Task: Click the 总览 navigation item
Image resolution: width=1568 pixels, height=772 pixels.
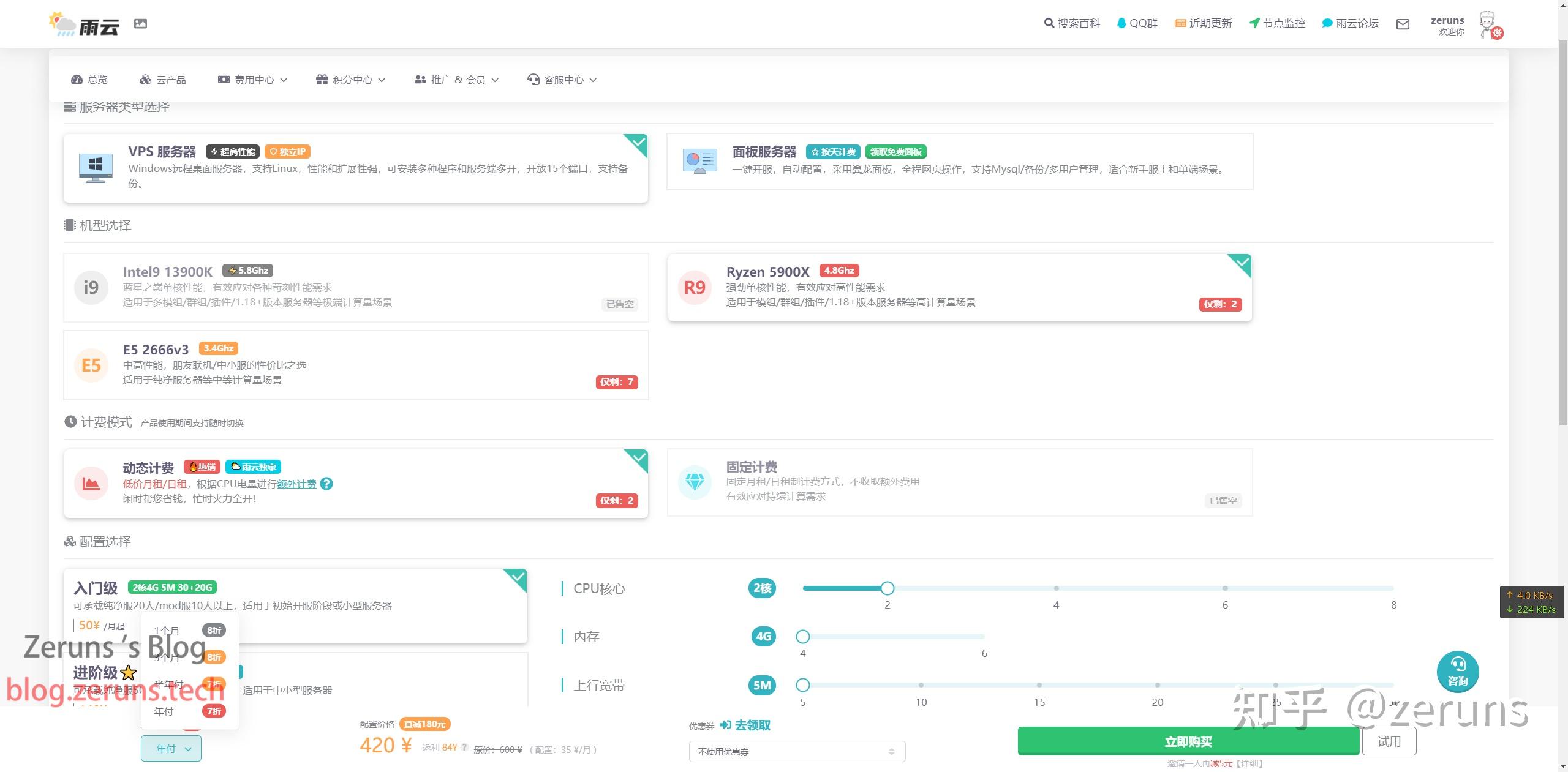Action: [89, 80]
